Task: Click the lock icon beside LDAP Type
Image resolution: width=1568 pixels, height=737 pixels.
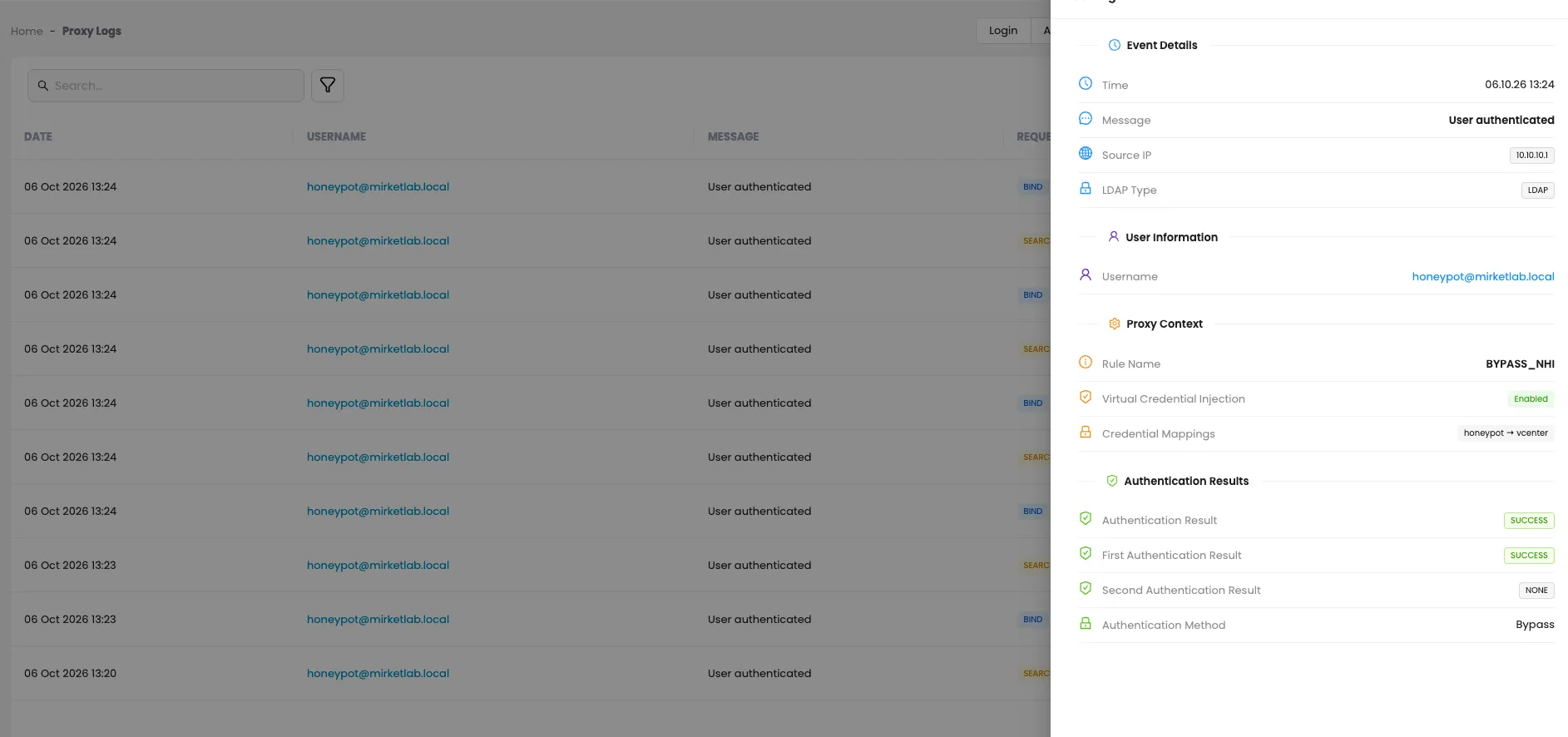Action: click(1086, 189)
